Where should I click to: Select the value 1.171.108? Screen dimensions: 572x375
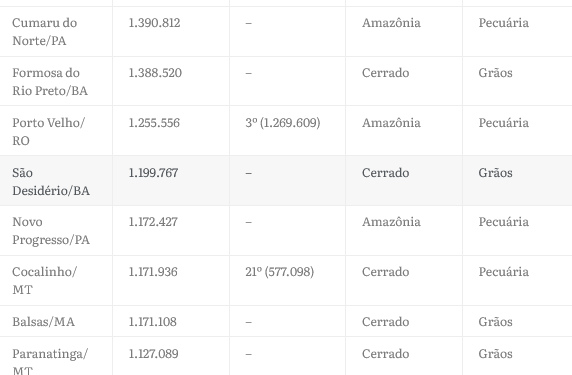(152, 322)
